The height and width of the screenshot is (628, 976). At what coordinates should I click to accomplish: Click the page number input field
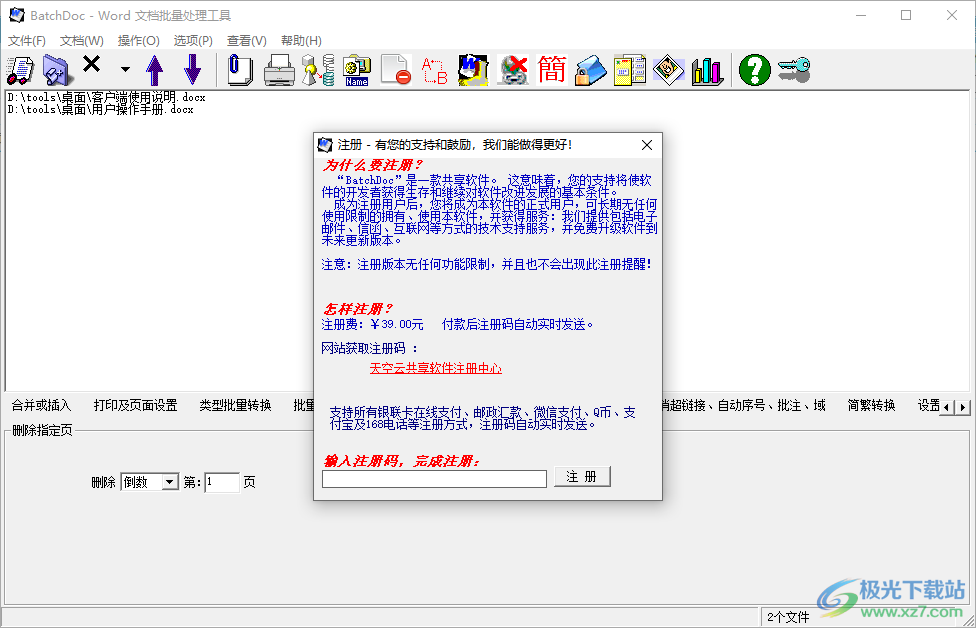(222, 482)
